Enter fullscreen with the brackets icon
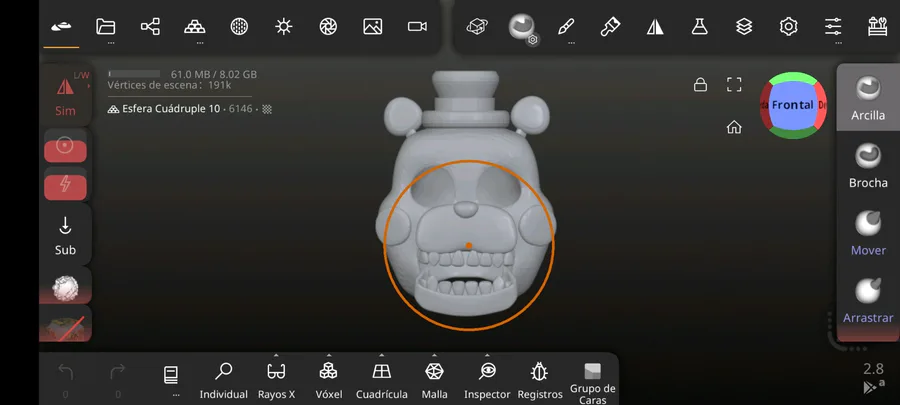 [x=734, y=85]
